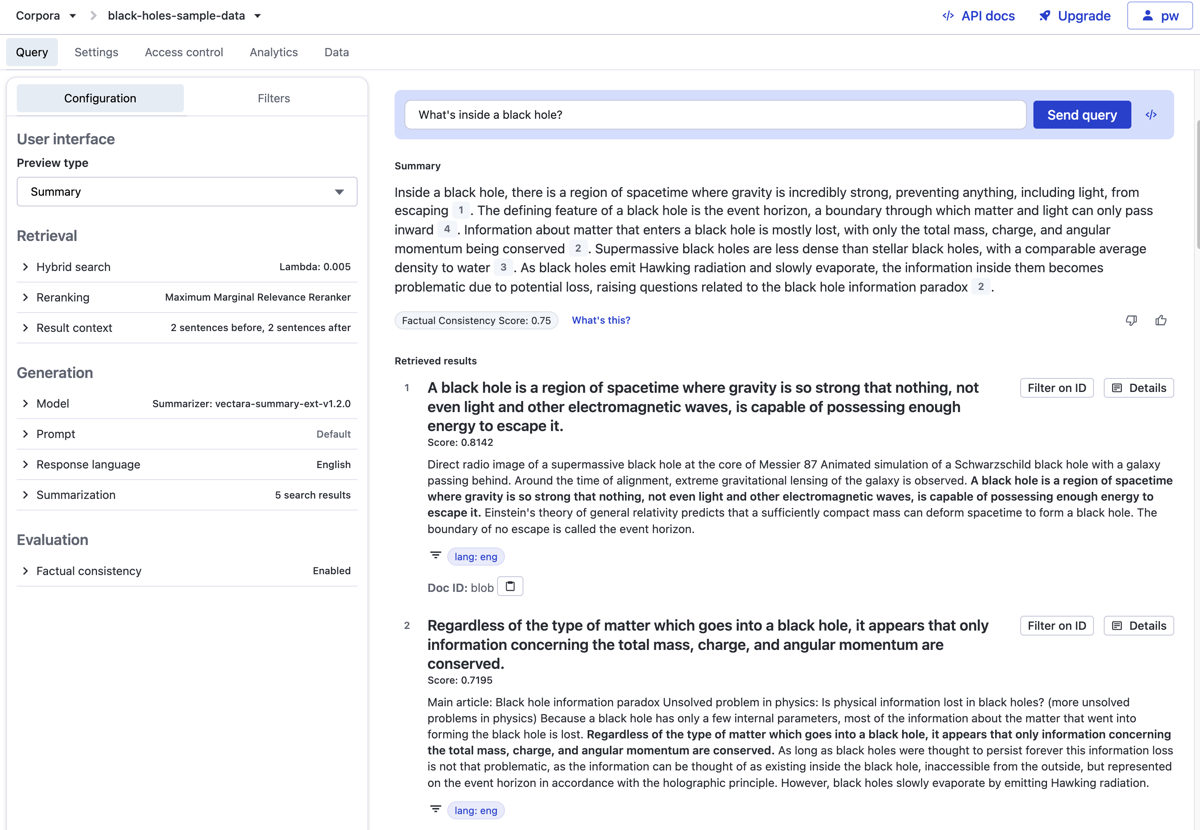
Task: Open filter icon under first result
Action: pyautogui.click(x=436, y=556)
